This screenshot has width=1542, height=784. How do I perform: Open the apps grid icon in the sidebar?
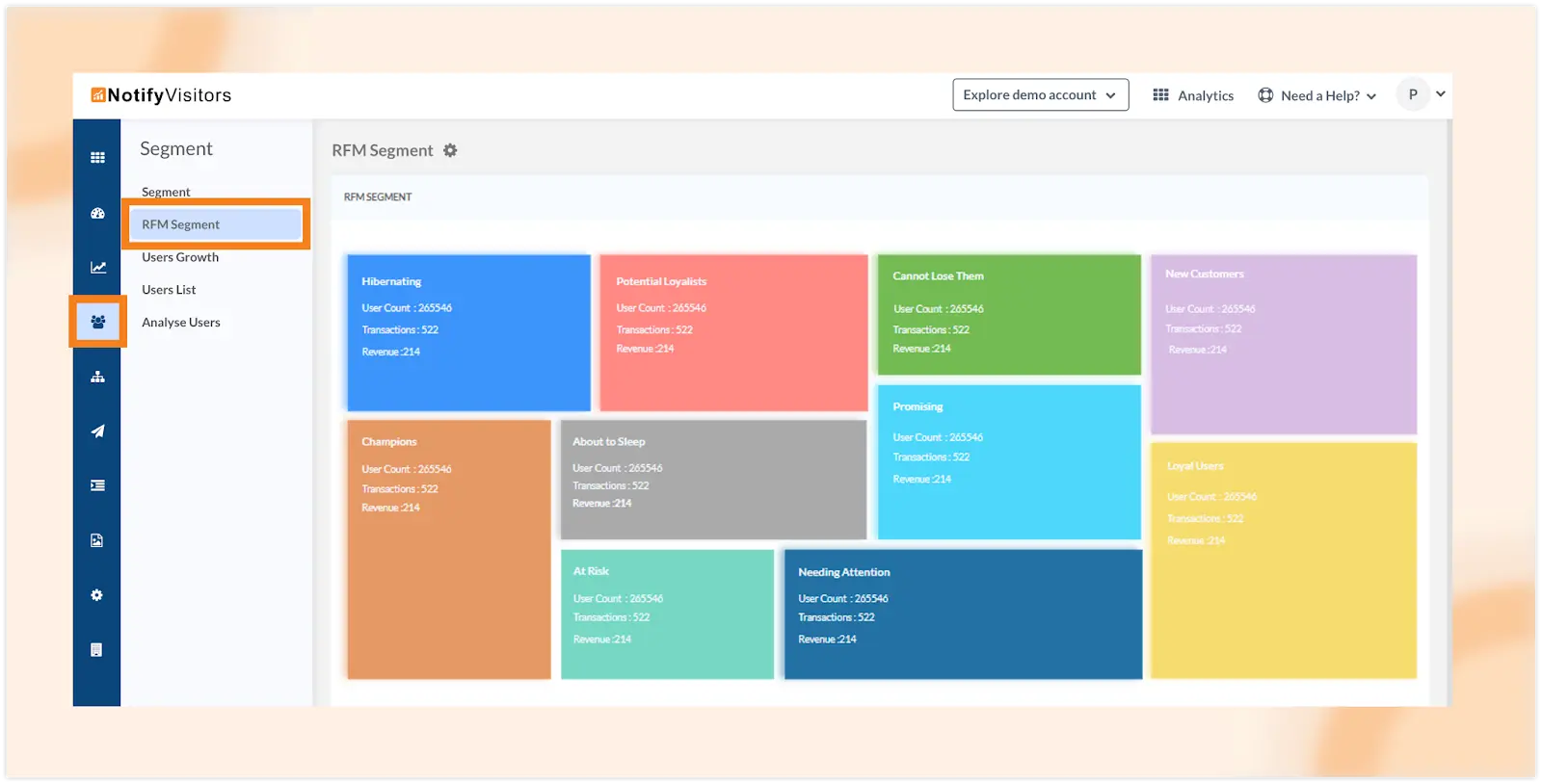[97, 158]
